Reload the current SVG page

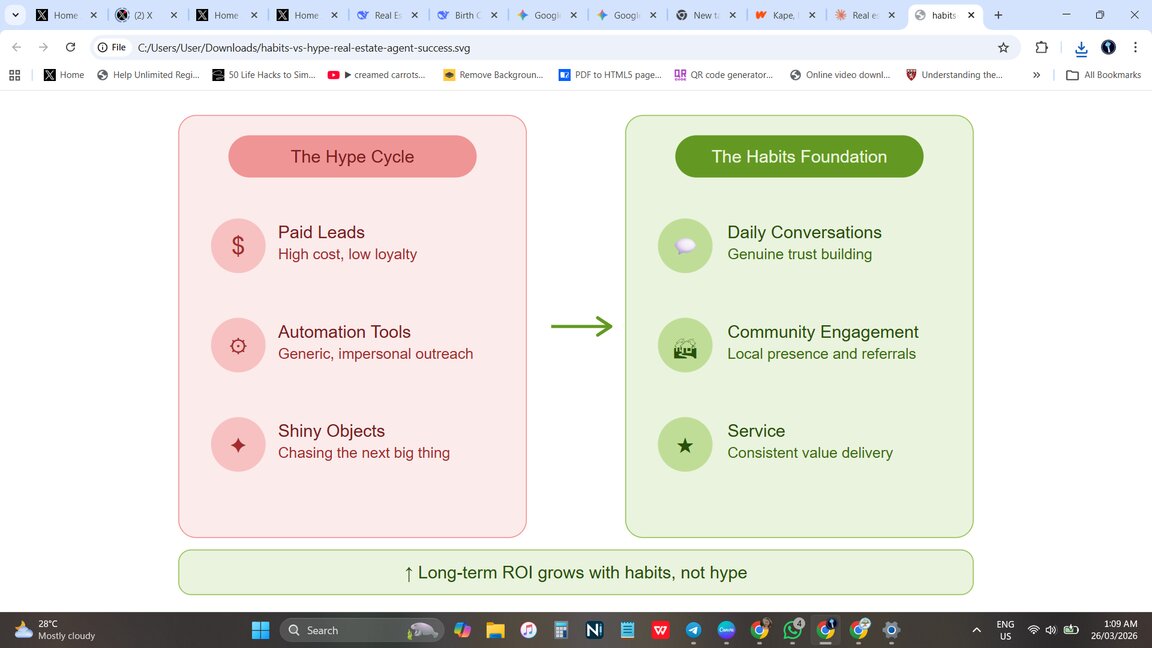point(71,47)
